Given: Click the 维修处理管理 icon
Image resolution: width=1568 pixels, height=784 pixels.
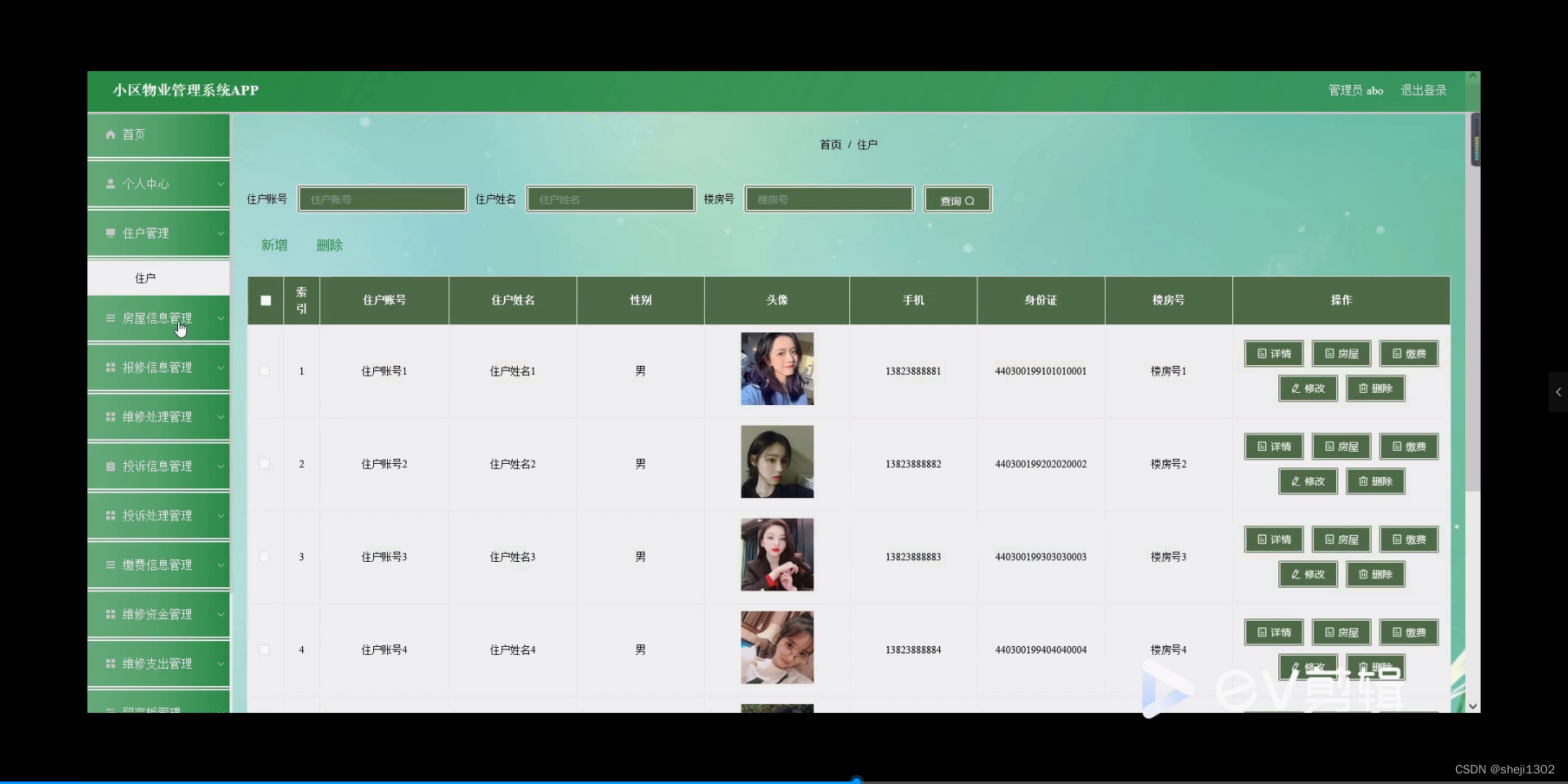Looking at the screenshot, I should (110, 416).
